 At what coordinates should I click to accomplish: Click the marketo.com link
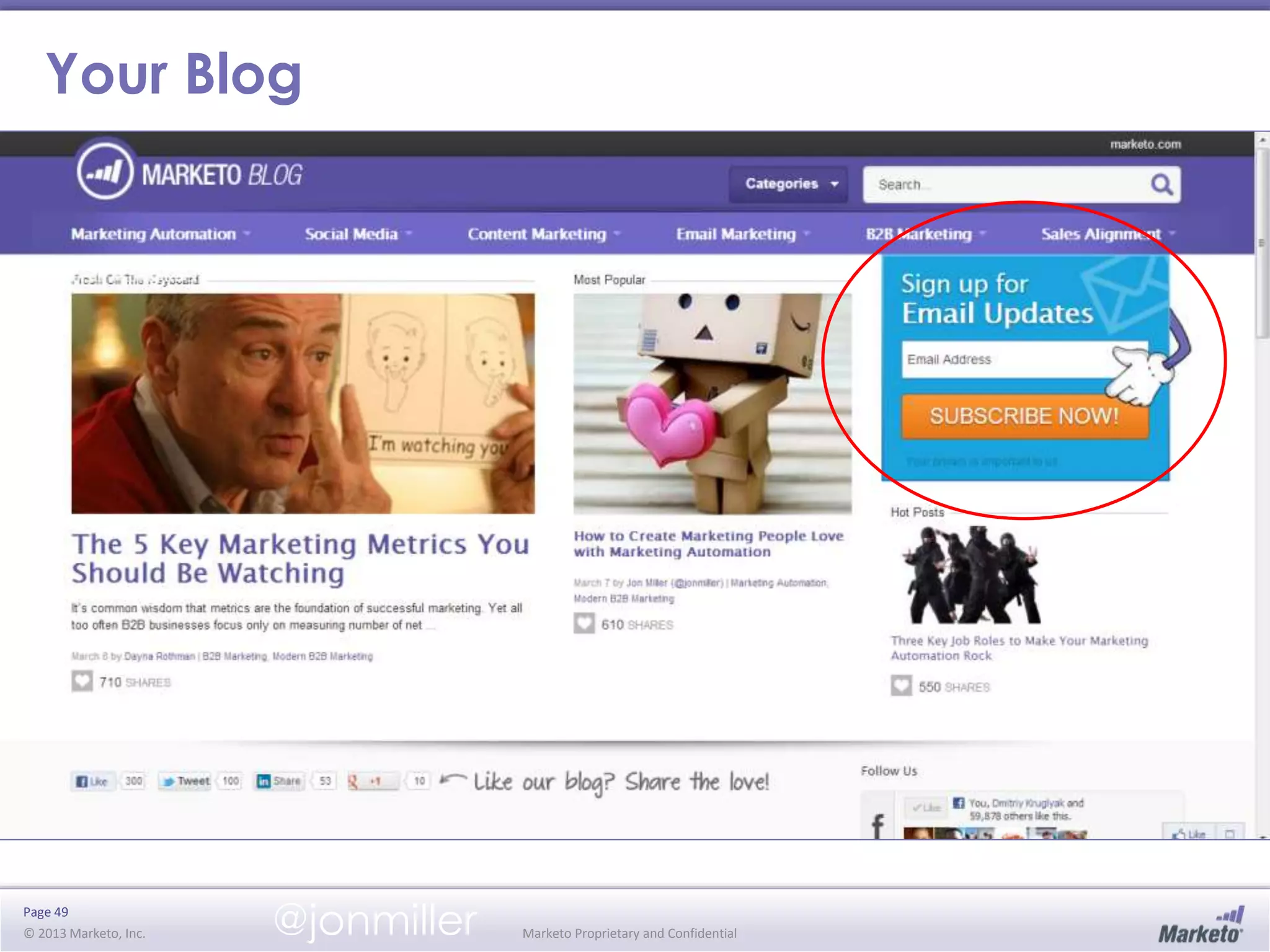coord(1145,144)
